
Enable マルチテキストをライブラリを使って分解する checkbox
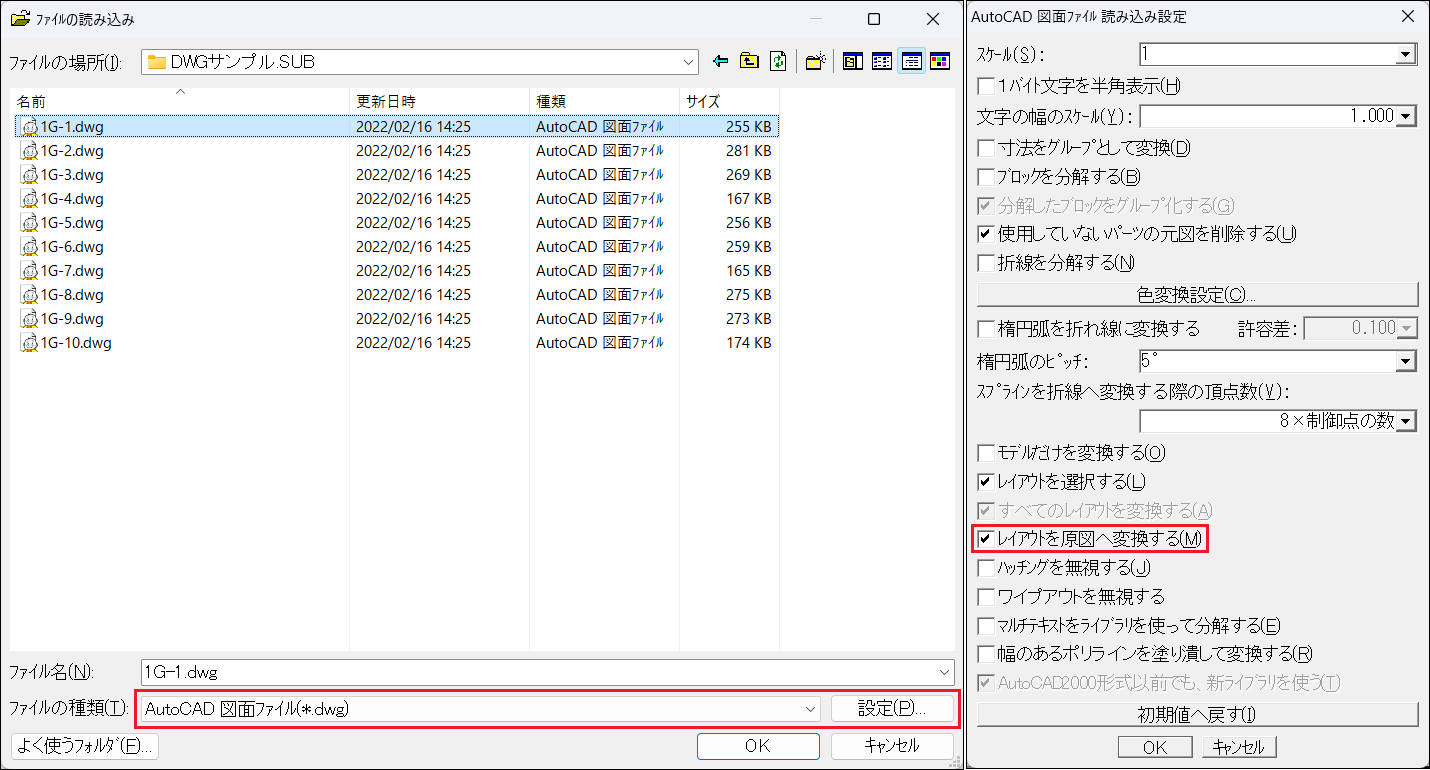[986, 626]
